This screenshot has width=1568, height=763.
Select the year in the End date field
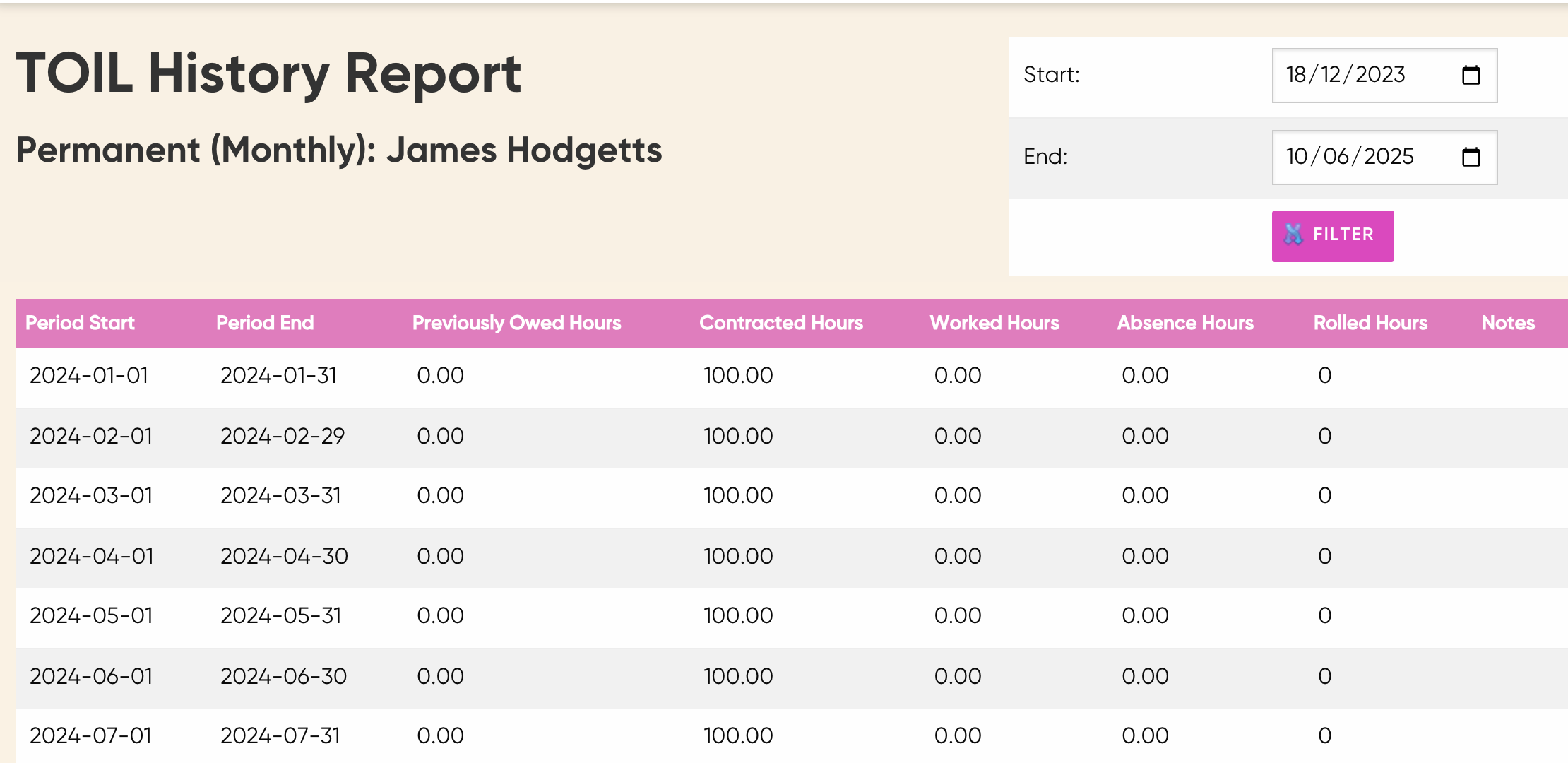(1389, 157)
